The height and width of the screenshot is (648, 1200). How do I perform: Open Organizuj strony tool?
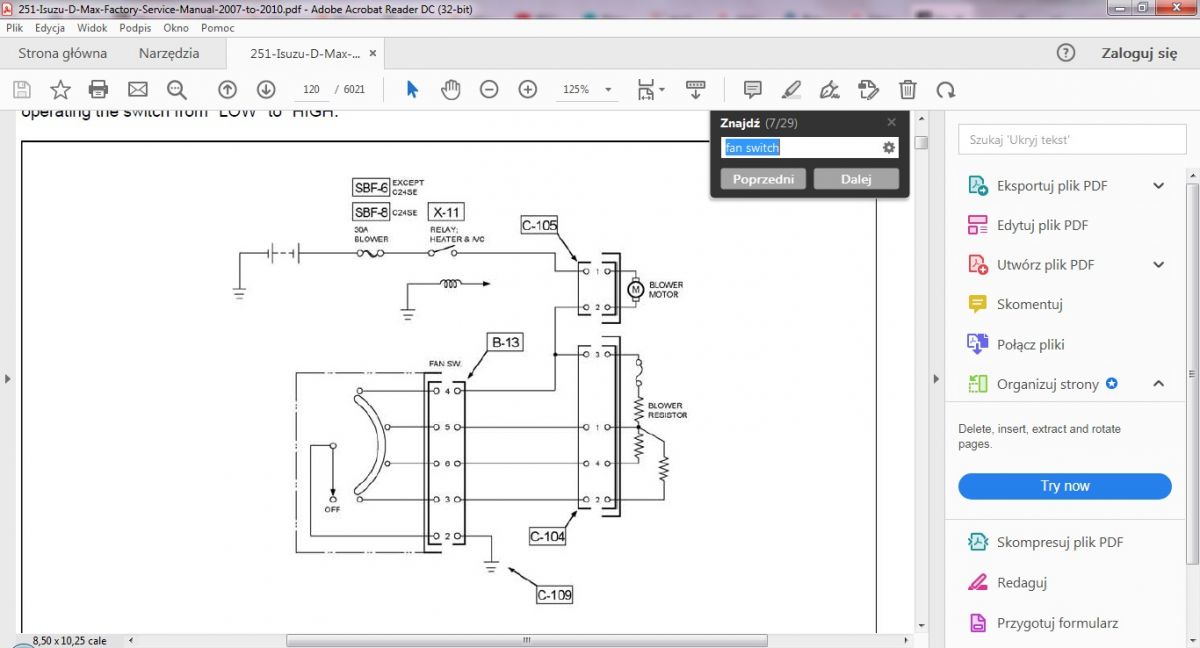[1047, 384]
